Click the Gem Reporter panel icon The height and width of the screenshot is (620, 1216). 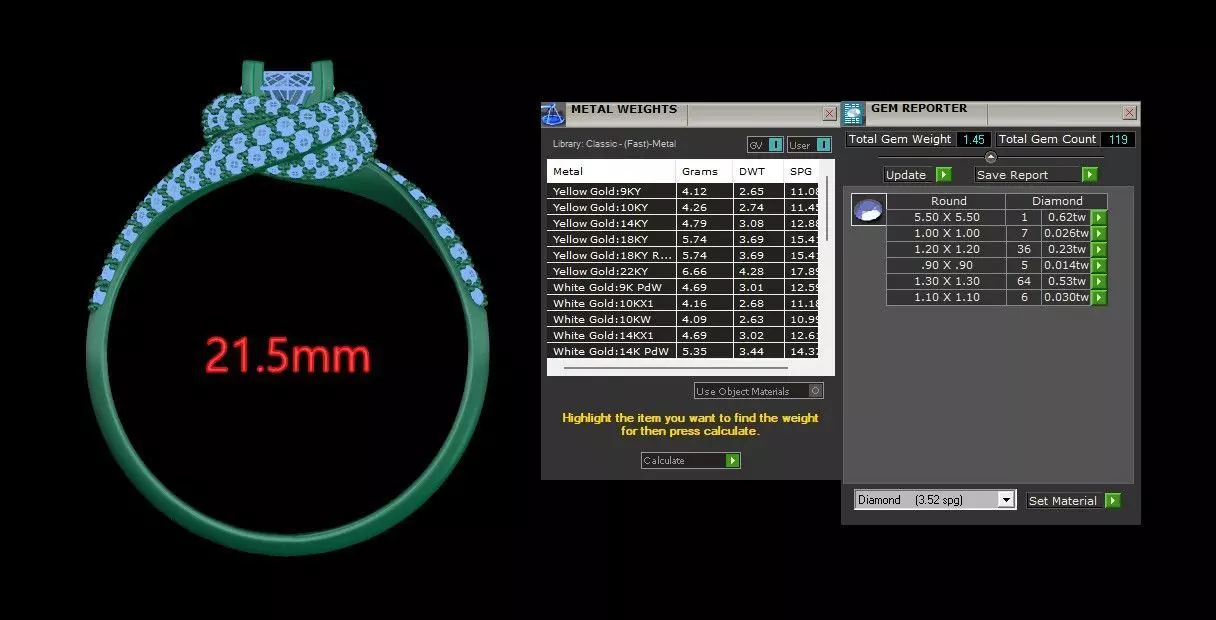click(x=853, y=114)
